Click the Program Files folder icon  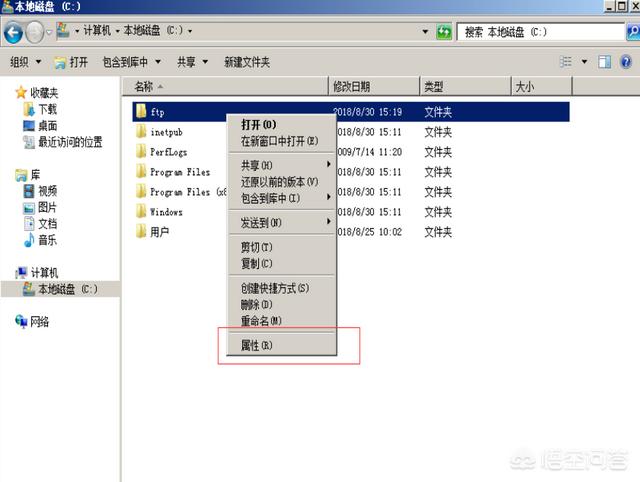(141, 171)
